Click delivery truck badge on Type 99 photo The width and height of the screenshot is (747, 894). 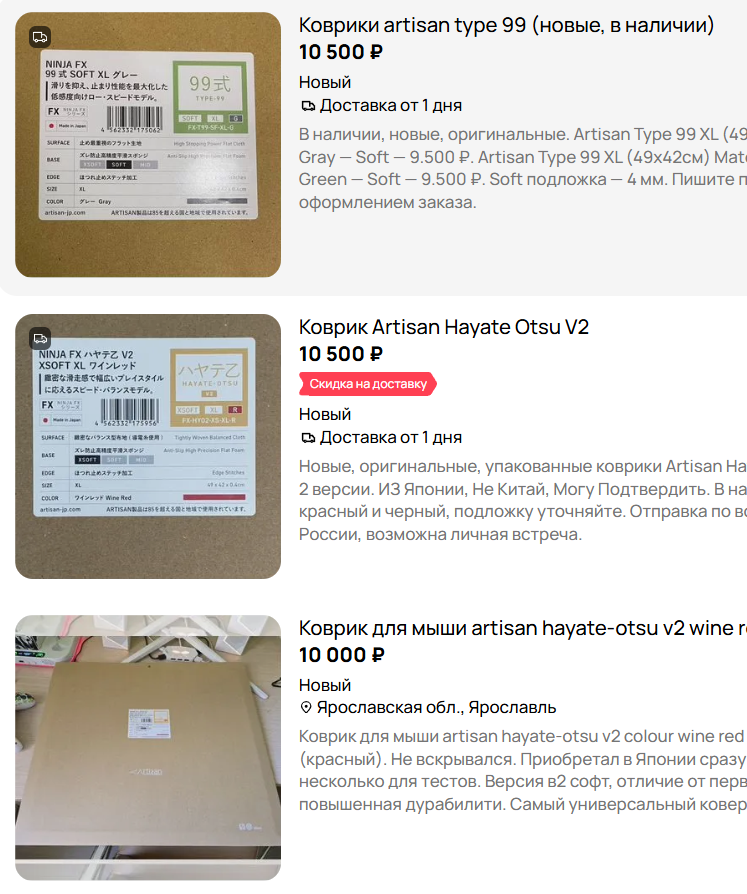pyautogui.click(x=40, y=37)
